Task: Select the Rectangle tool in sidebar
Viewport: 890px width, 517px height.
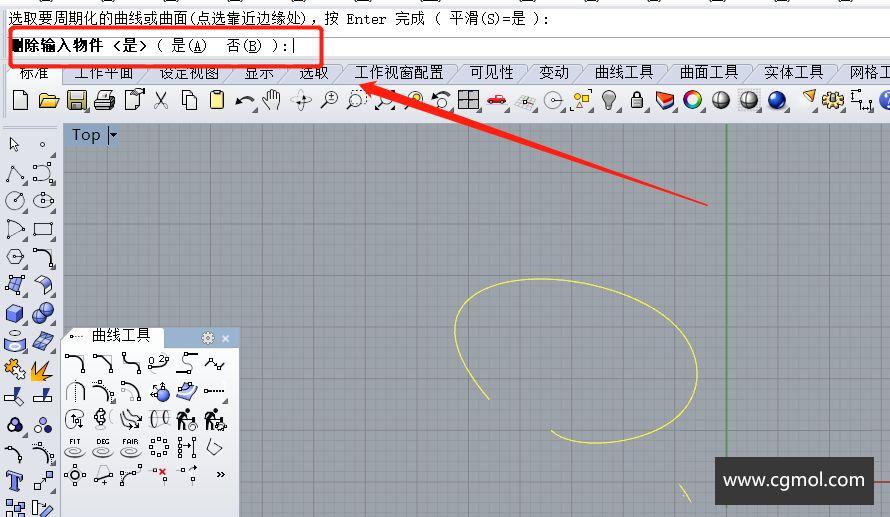Action: 43,229
